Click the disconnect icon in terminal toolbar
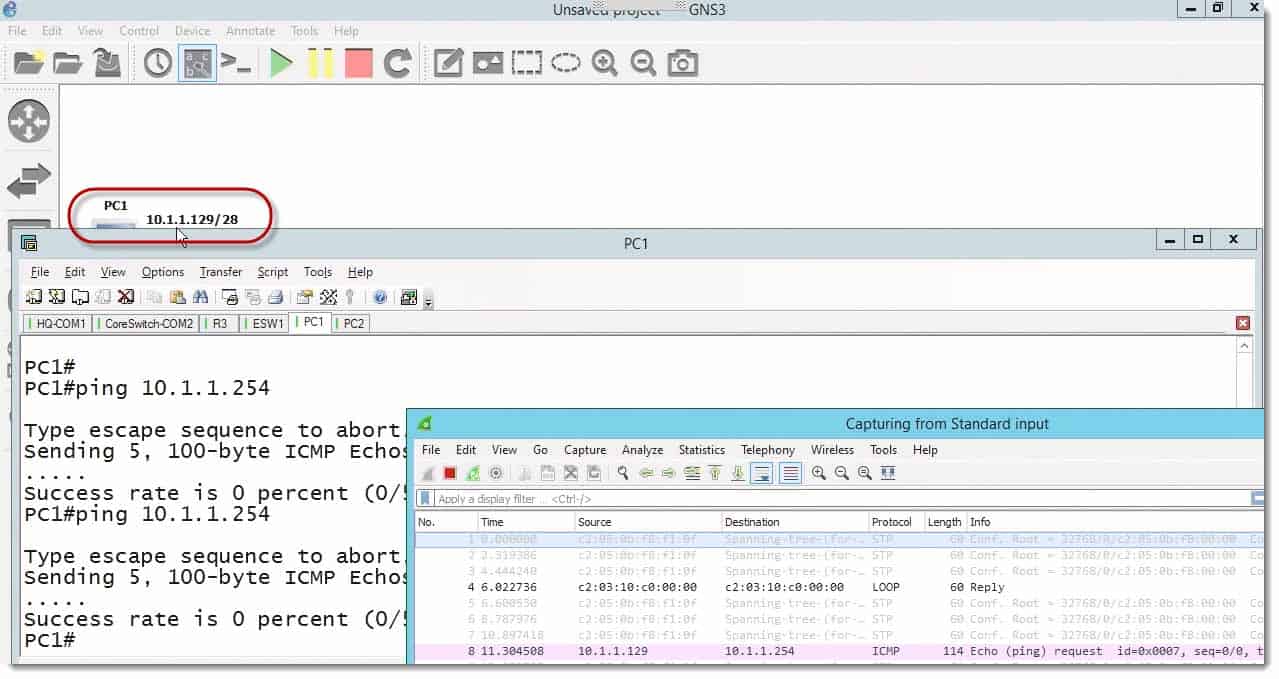Viewport: 1279px width, 679px height. [x=126, y=297]
